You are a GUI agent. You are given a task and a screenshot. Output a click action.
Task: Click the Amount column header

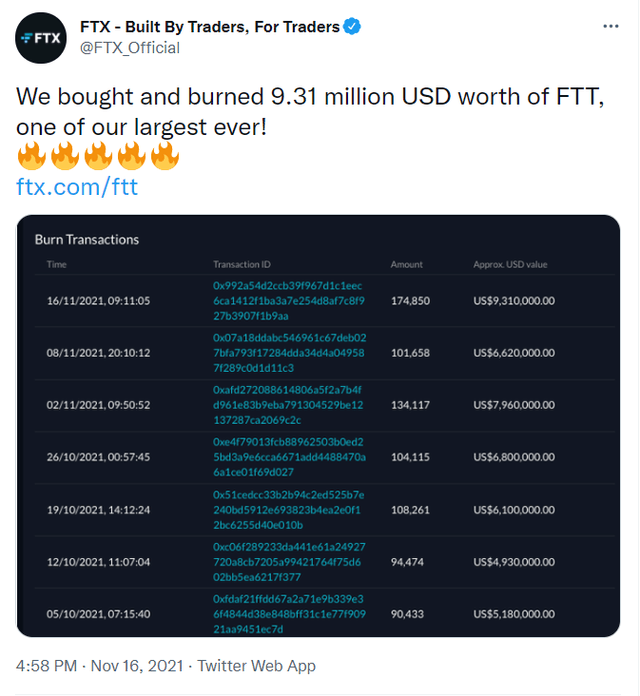pyautogui.click(x=406, y=265)
